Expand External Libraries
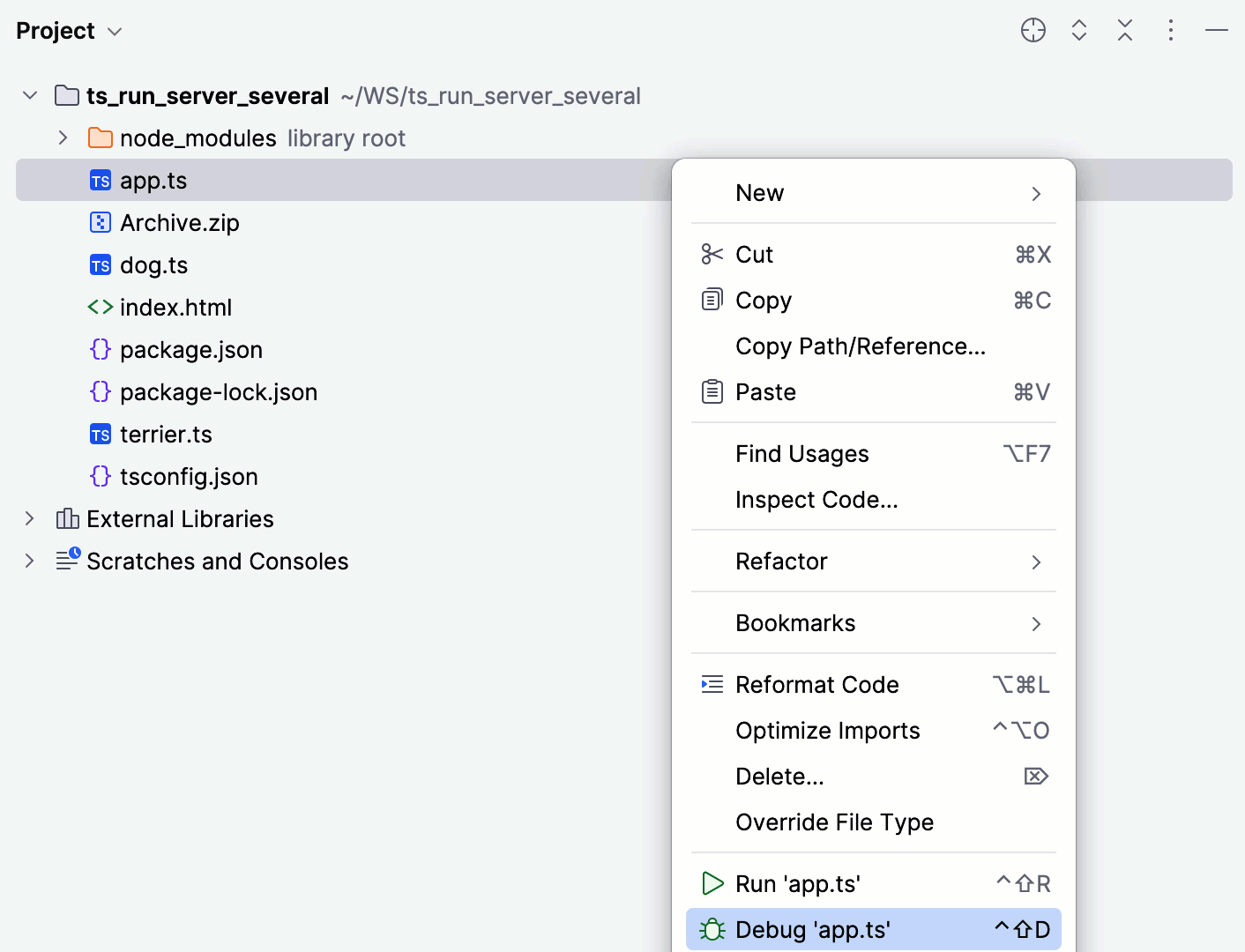This screenshot has width=1245, height=952. click(x=29, y=518)
